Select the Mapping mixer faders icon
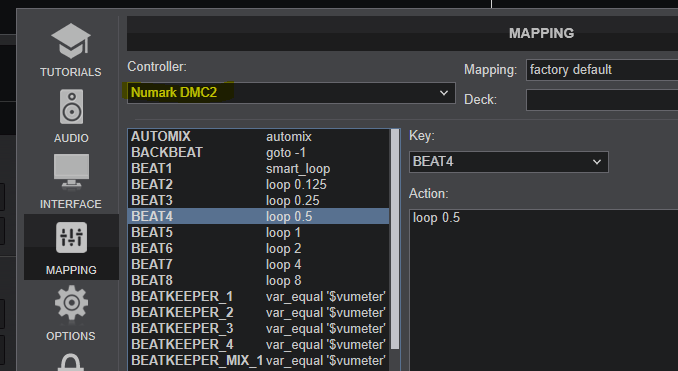Screen dimensions: 678x371 pos(71,237)
